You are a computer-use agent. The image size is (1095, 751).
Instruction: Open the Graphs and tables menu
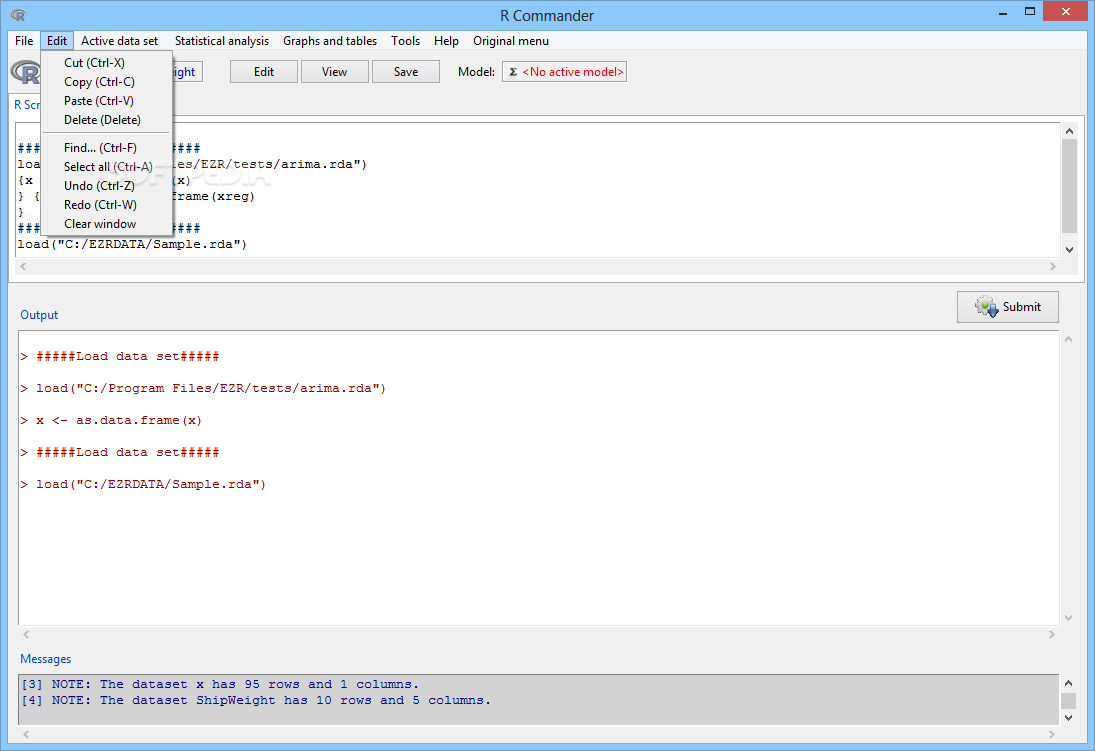(x=330, y=41)
